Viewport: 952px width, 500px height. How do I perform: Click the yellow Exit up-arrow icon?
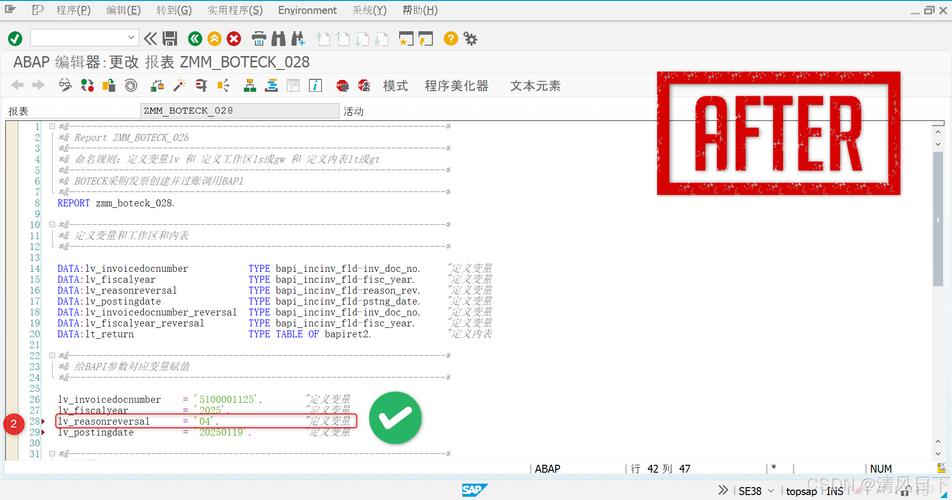[x=214, y=39]
